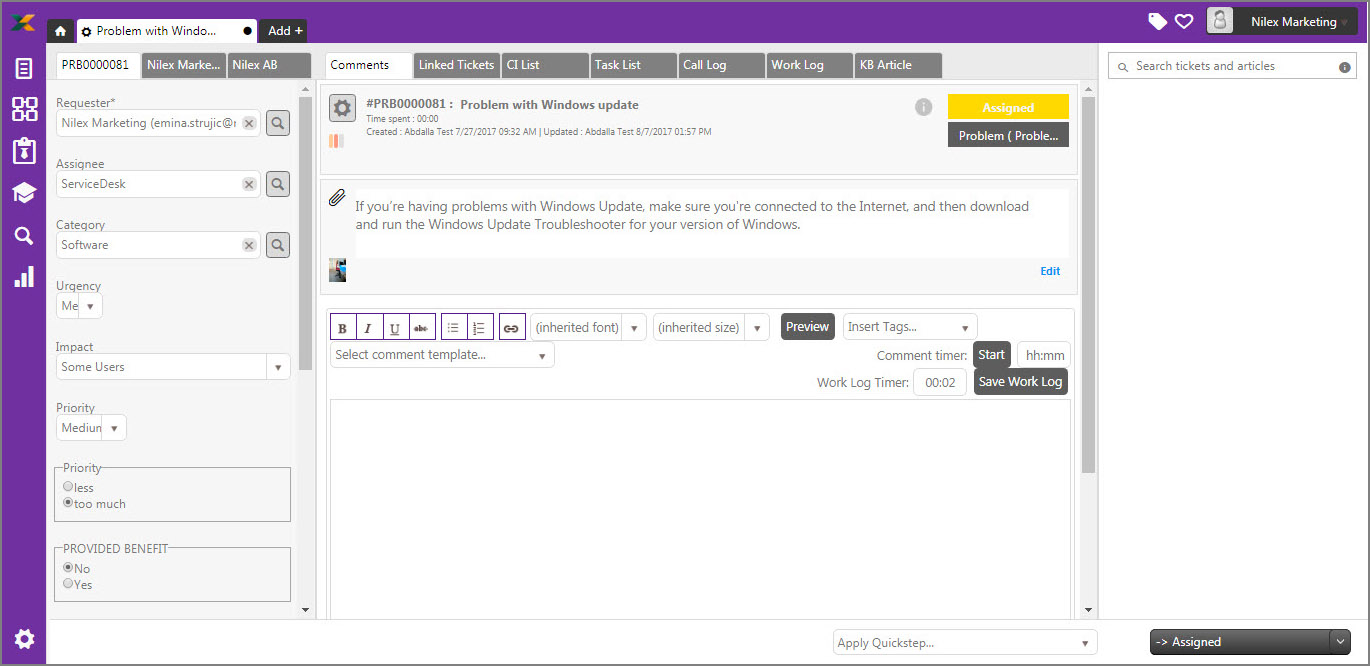The height and width of the screenshot is (666, 1370).
Task: Click search info icon in right panel
Action: (1345, 67)
